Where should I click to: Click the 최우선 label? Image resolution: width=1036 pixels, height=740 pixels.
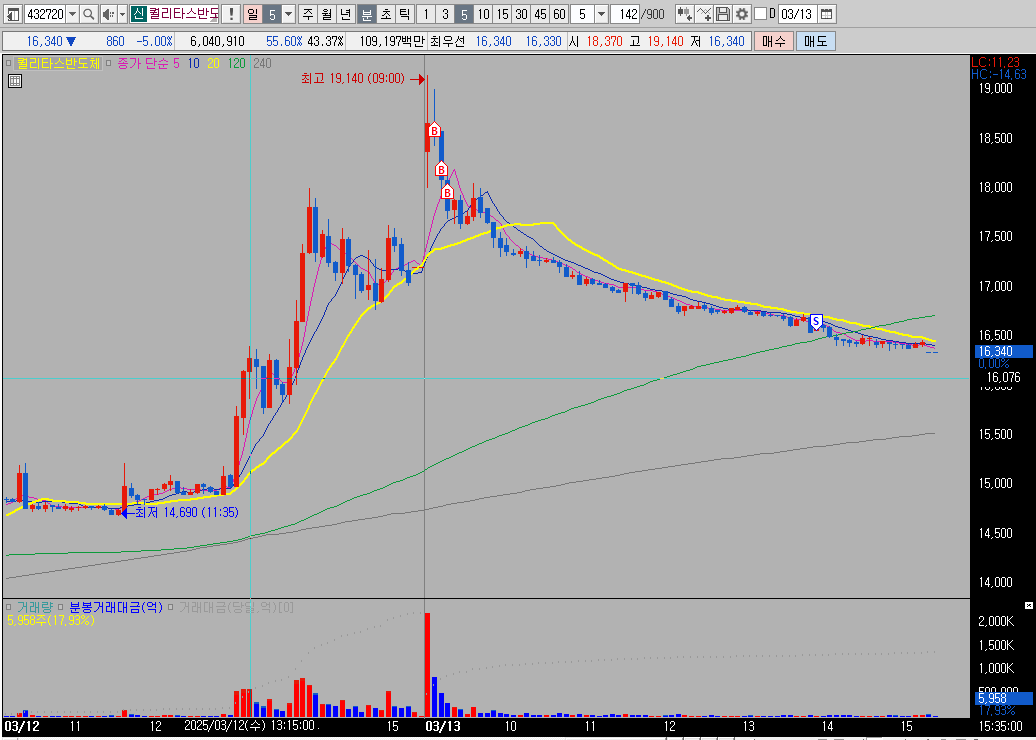point(447,41)
